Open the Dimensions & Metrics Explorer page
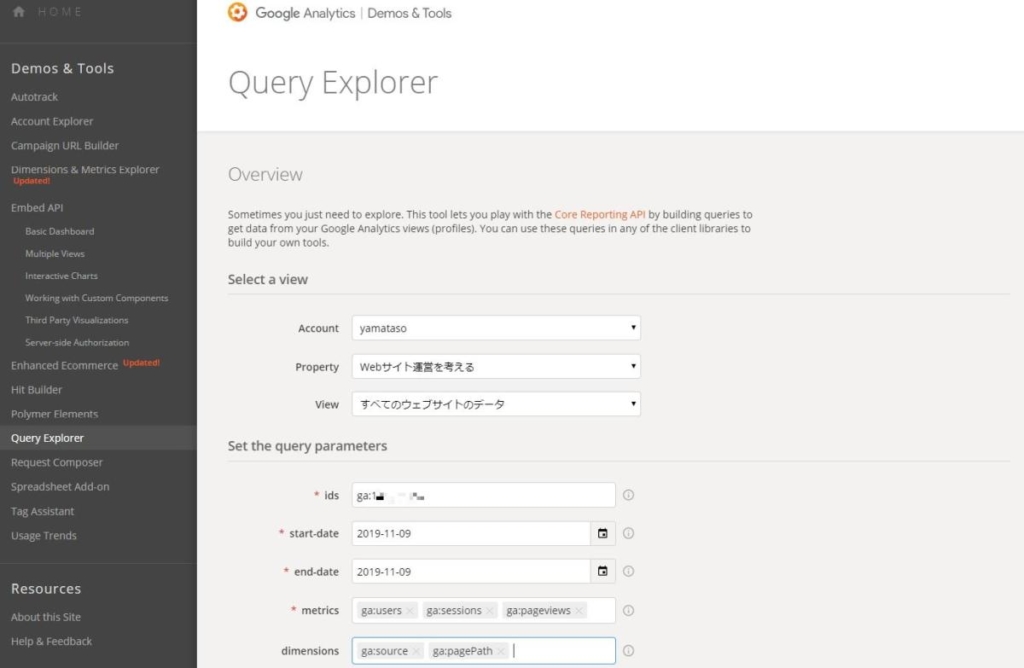1024x668 pixels. (86, 169)
